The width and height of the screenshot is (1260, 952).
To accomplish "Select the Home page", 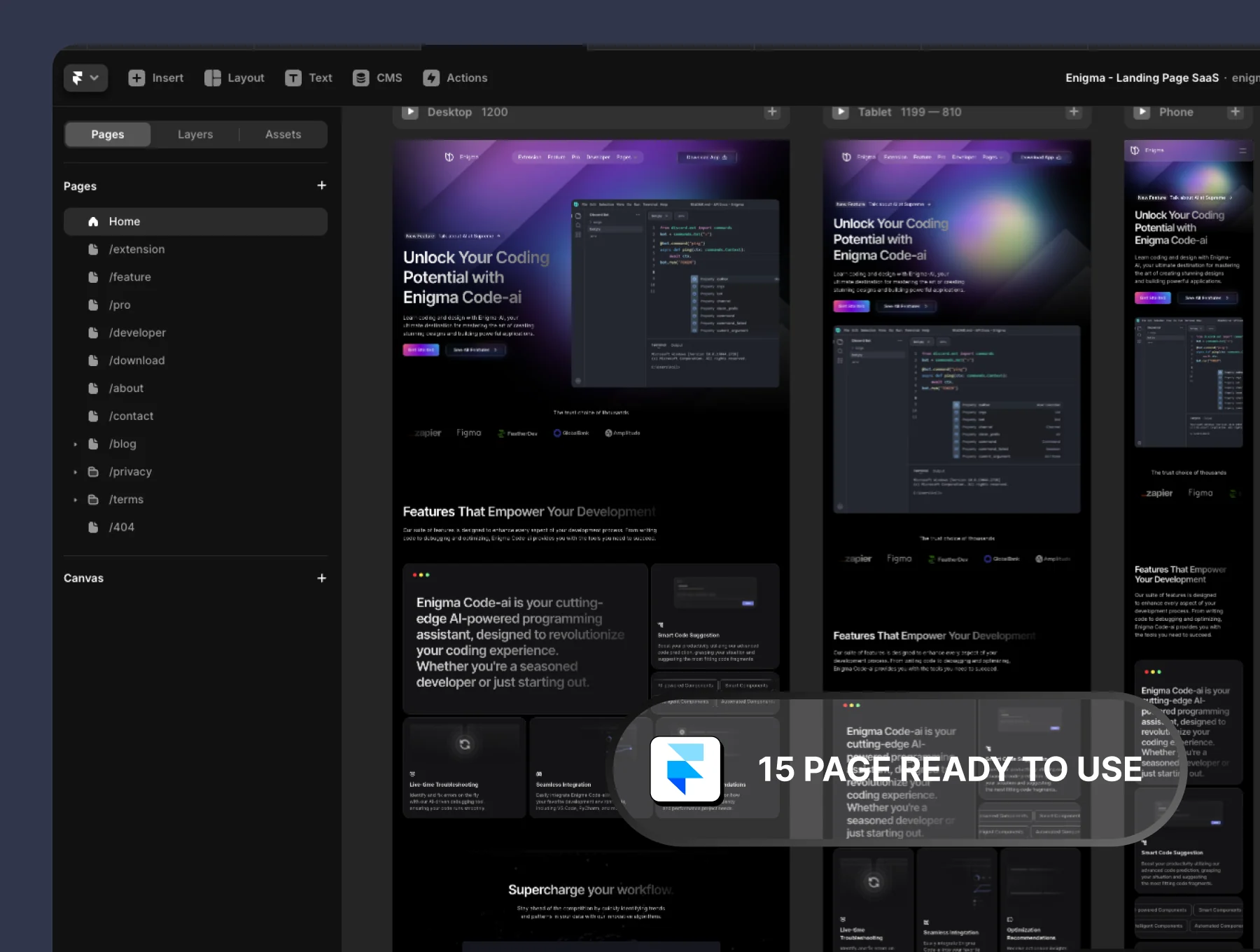I will tap(195, 221).
